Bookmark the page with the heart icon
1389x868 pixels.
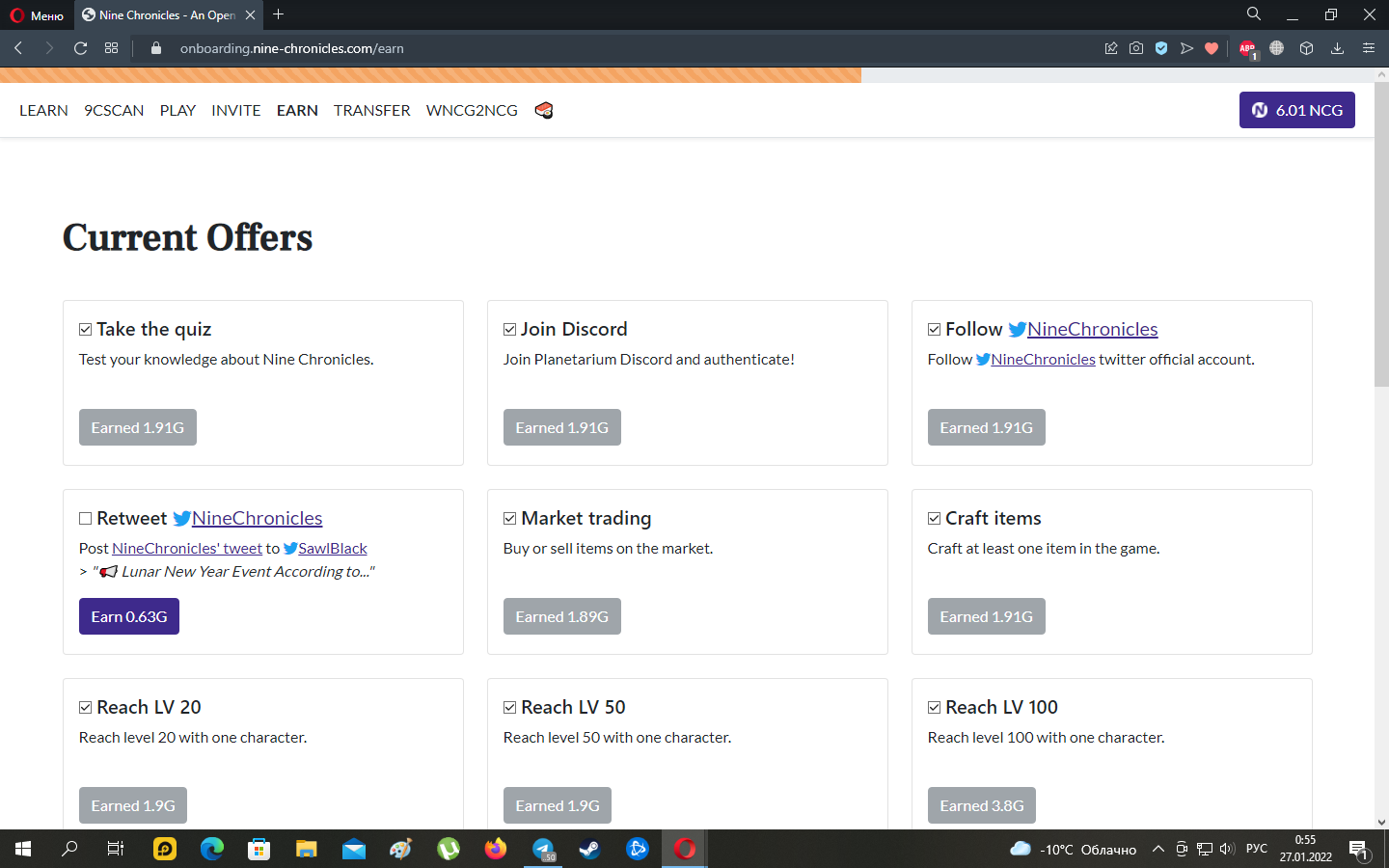click(x=1212, y=48)
